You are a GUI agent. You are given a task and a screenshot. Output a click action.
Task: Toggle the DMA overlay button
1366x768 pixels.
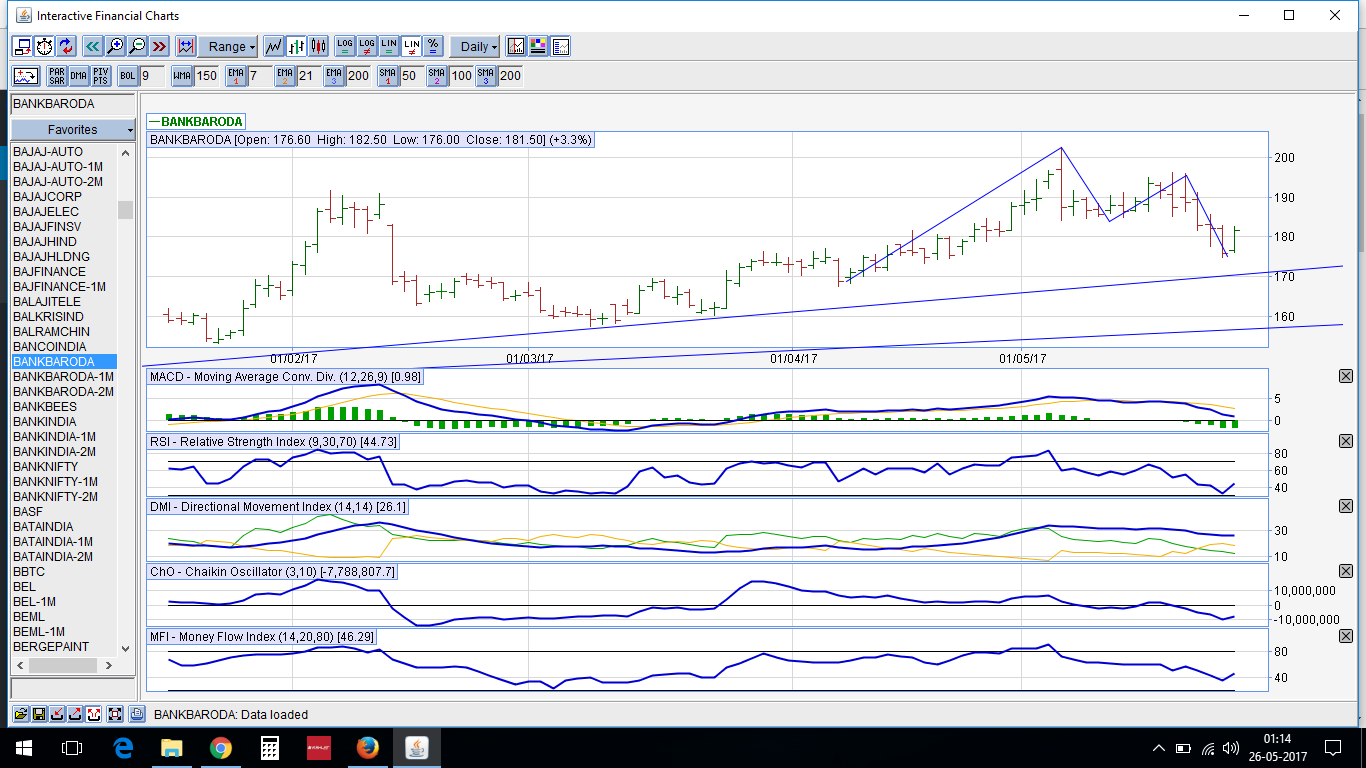79,76
